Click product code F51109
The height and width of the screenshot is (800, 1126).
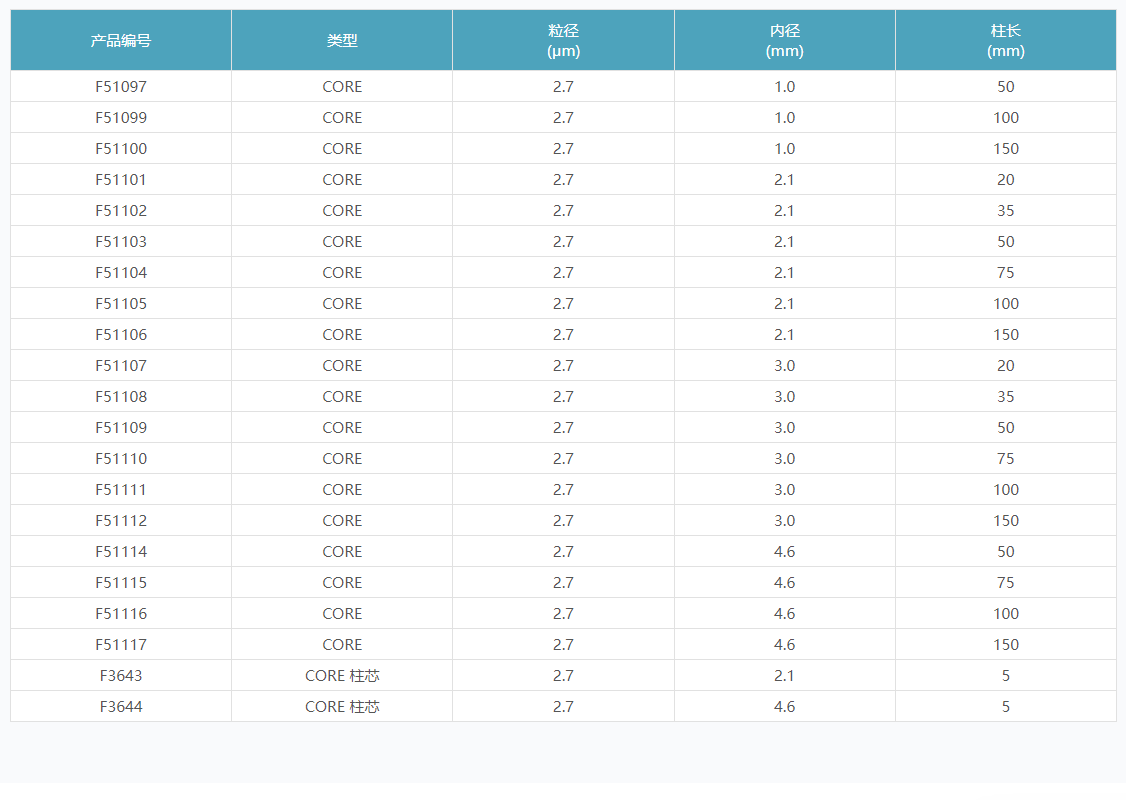point(121,428)
